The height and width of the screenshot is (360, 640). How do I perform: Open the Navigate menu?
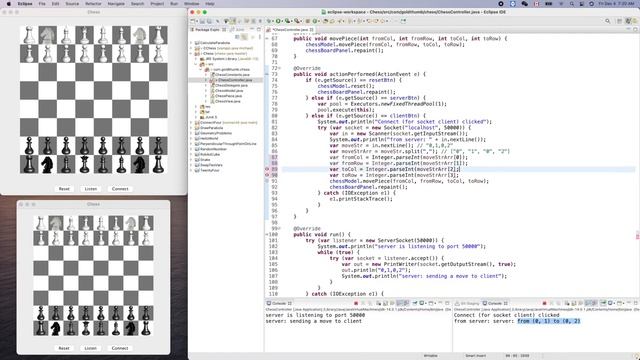pos(116,4)
